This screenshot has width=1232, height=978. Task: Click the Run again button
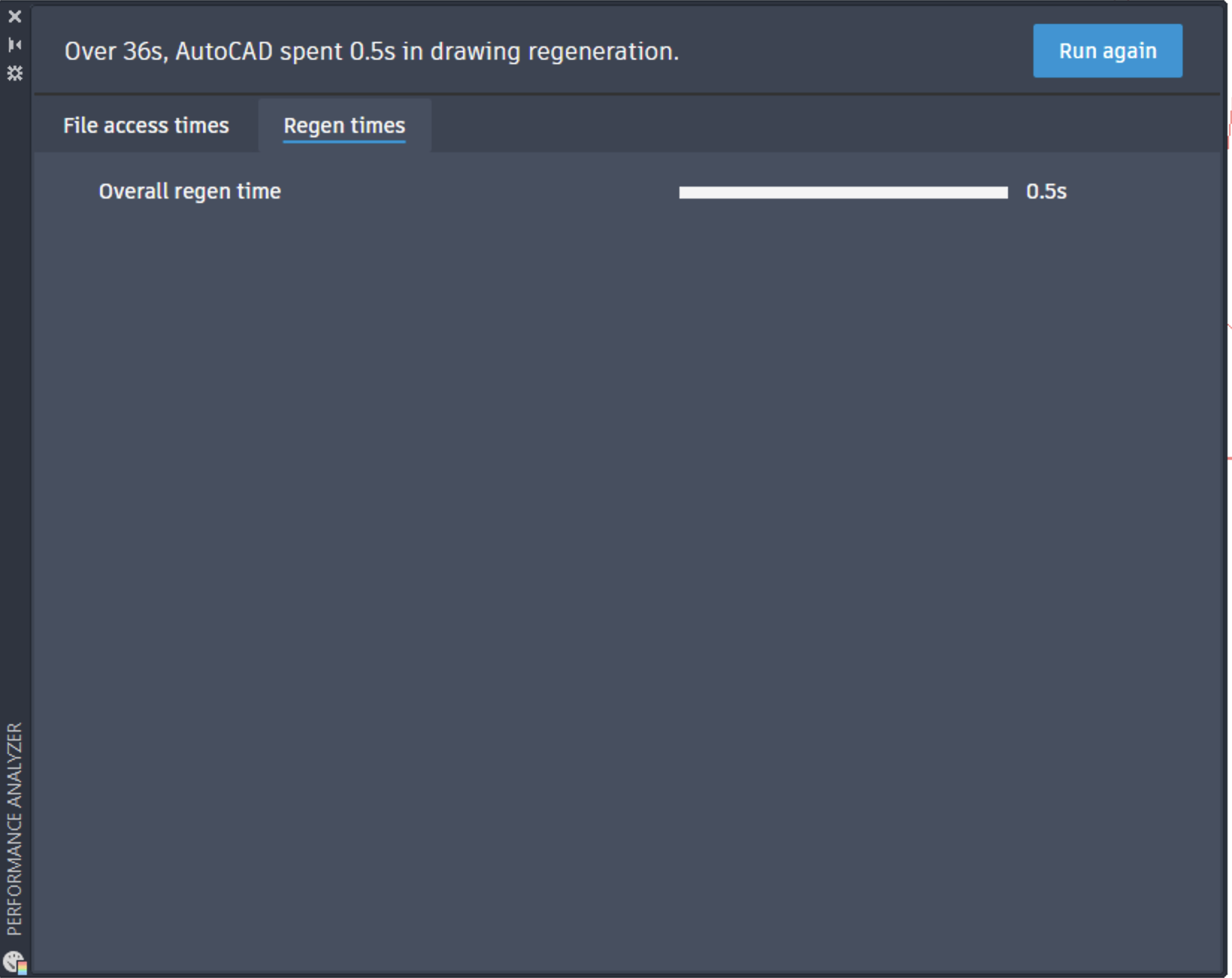(x=1107, y=51)
